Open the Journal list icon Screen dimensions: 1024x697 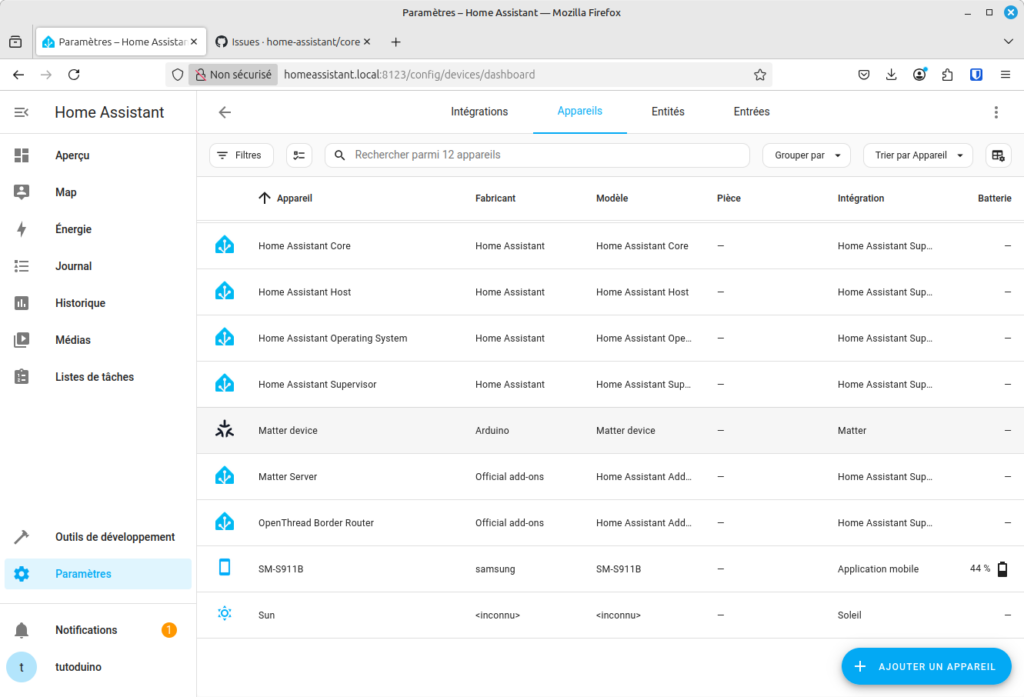pyautogui.click(x=22, y=266)
